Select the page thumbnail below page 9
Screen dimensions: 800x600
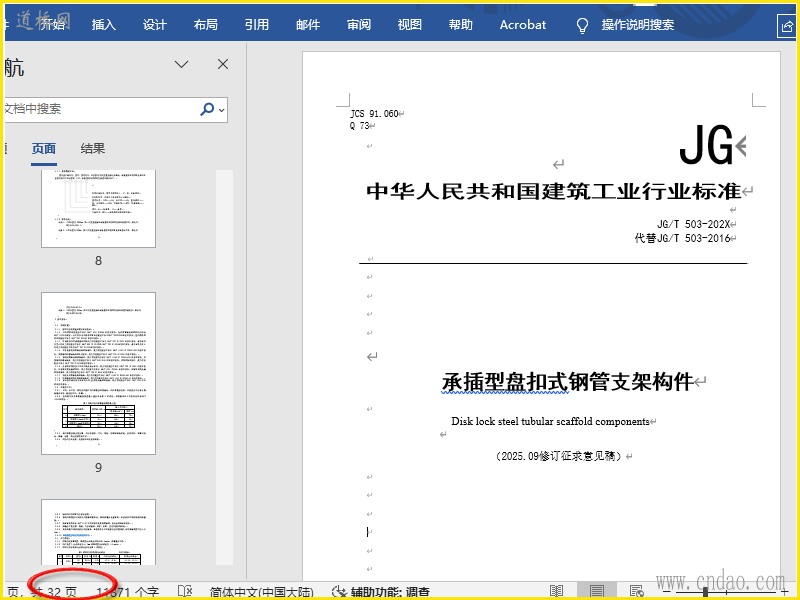tap(98, 532)
